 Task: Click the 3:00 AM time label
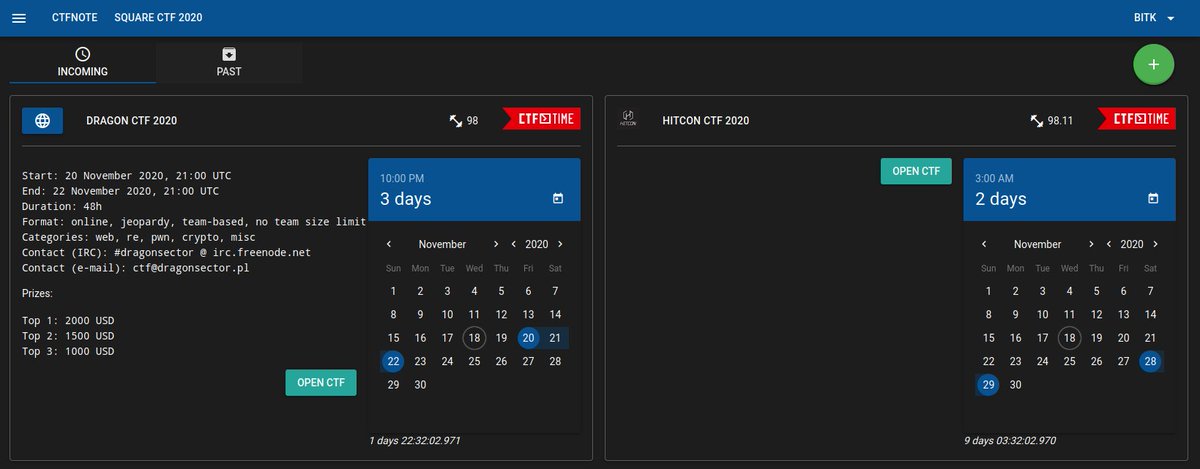coord(993,178)
